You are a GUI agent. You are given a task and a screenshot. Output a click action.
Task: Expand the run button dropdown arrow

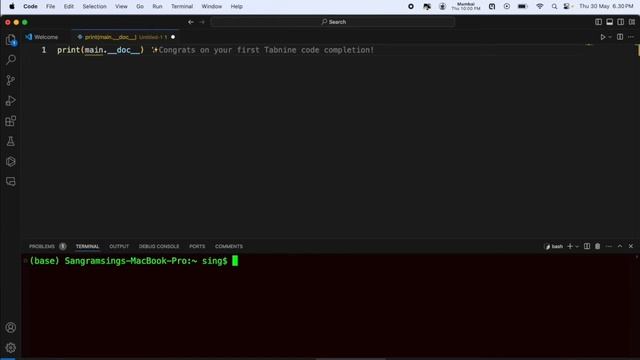pyautogui.click(x=610, y=37)
